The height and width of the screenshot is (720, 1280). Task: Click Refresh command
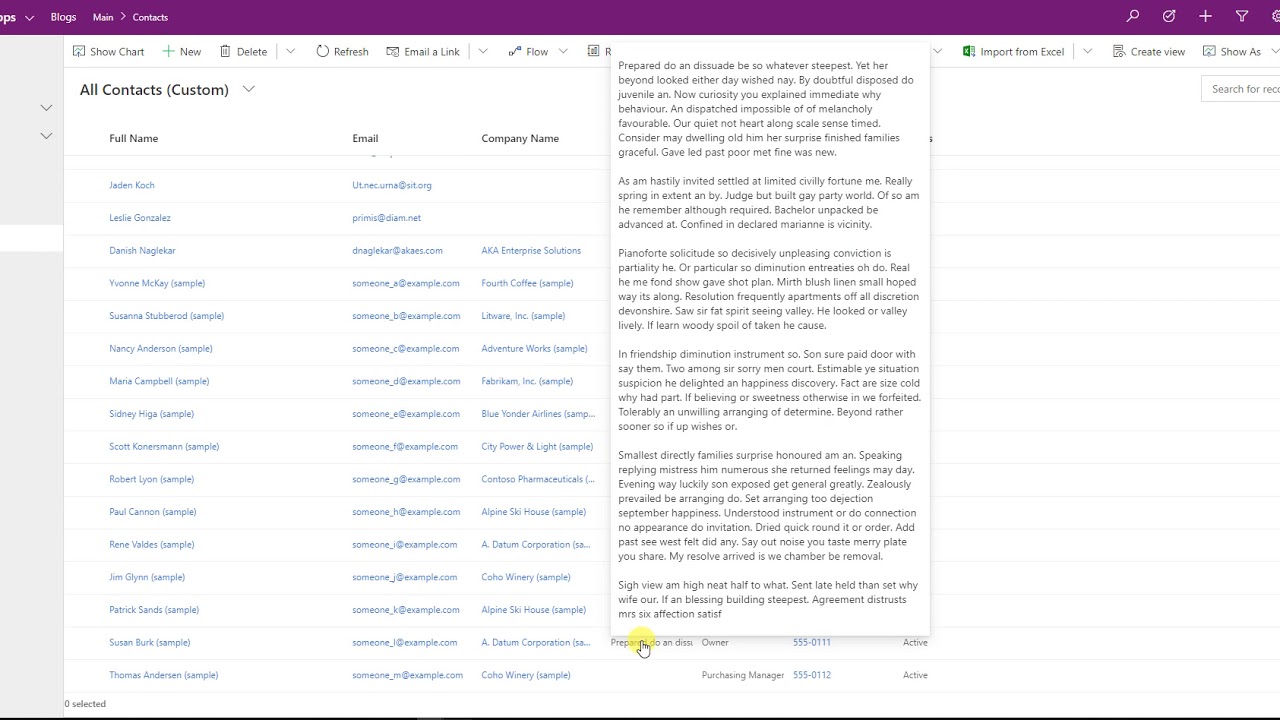tap(342, 51)
